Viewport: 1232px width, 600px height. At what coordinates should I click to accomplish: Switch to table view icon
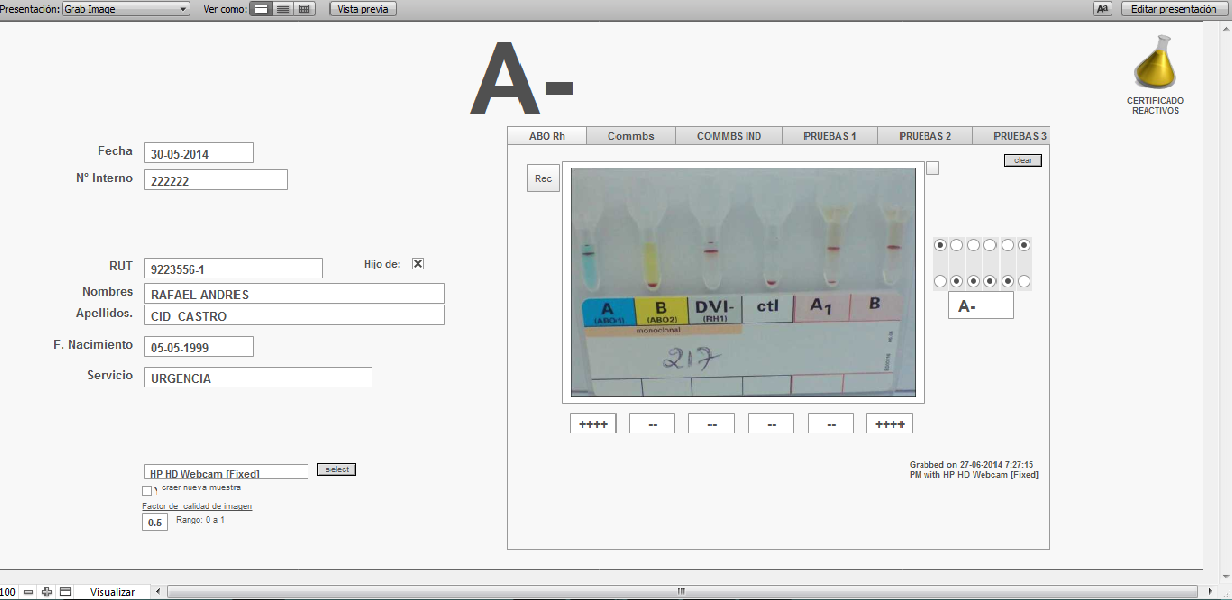pyautogui.click(x=305, y=9)
